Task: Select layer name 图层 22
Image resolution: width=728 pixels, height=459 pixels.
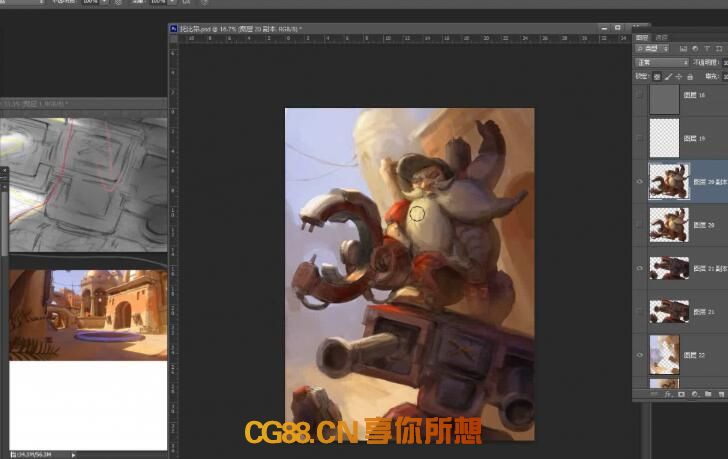Action: point(694,355)
